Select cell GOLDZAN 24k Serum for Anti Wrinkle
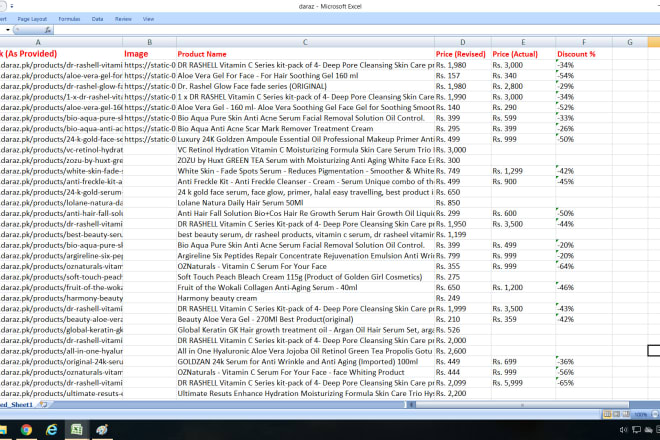660x440 pixels. 305,361
